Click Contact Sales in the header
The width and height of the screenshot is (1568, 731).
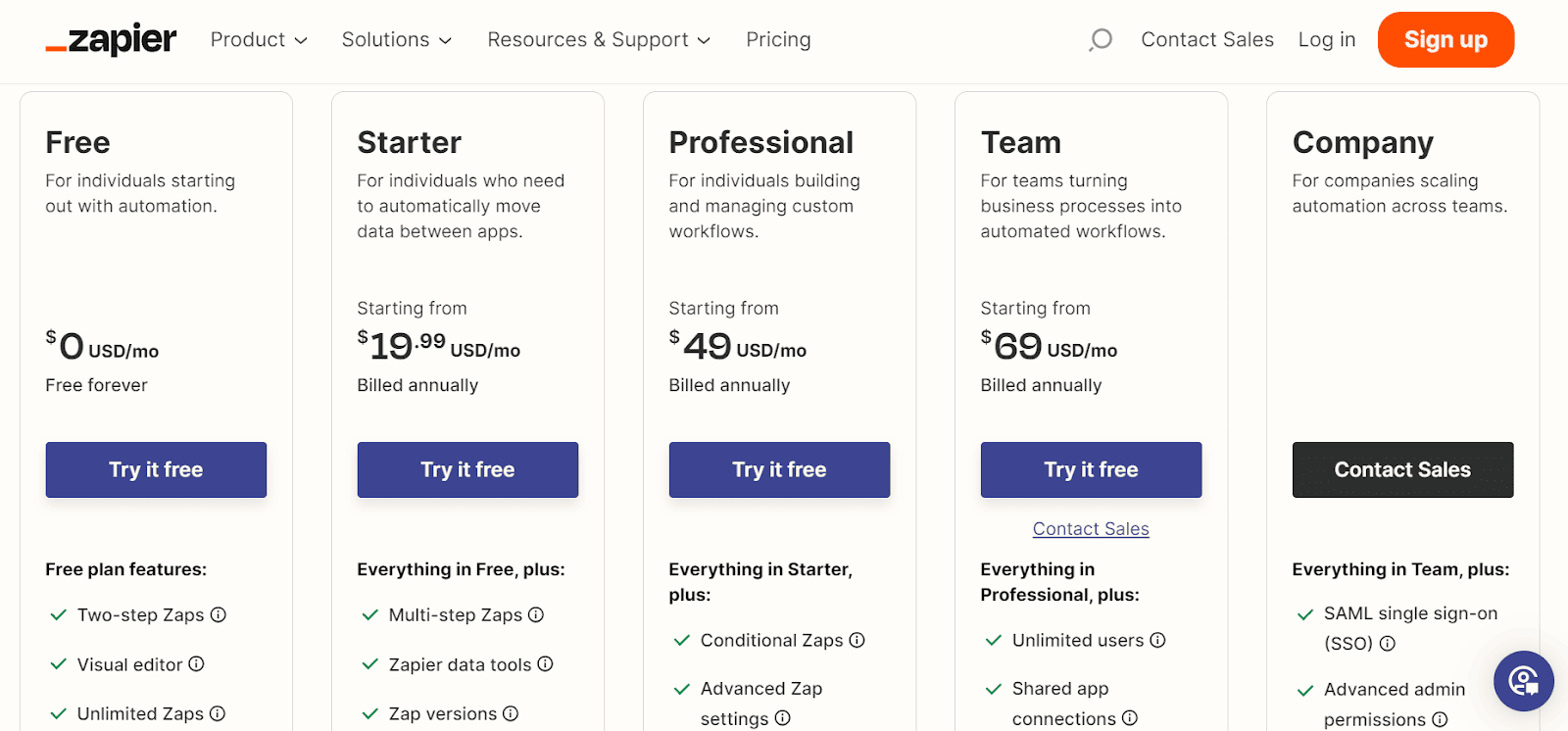tap(1206, 39)
